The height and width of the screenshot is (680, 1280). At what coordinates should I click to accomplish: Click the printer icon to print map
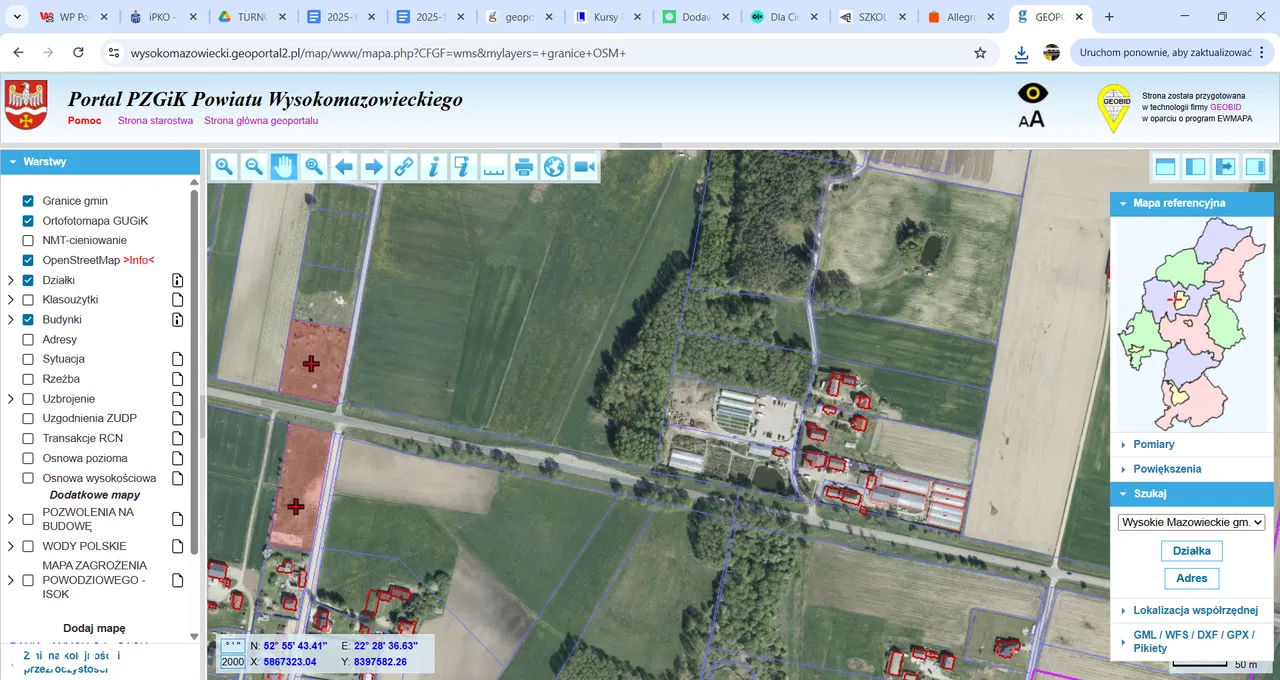tap(524, 167)
